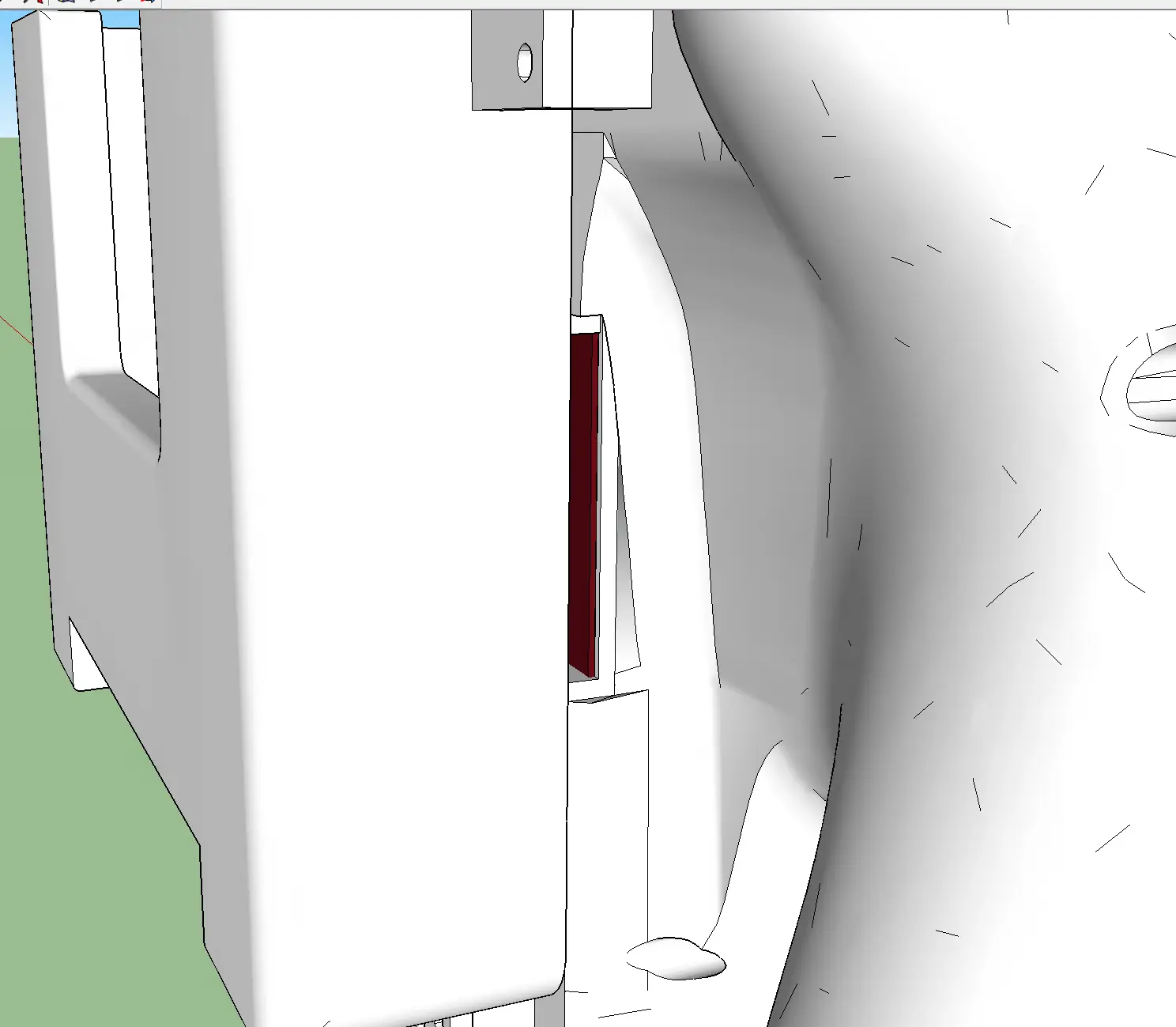Select the white panel below the red slot

pyautogui.click(x=609, y=838)
